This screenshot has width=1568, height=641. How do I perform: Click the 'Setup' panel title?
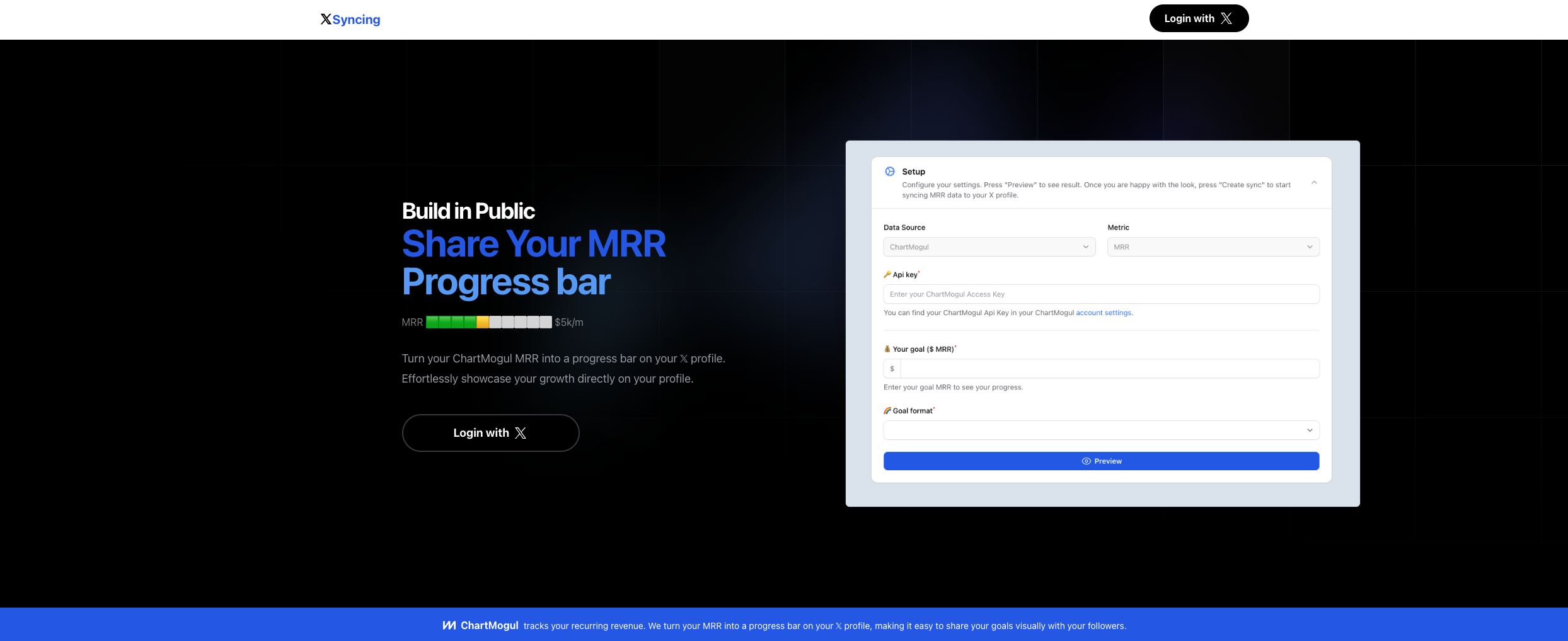tap(914, 171)
